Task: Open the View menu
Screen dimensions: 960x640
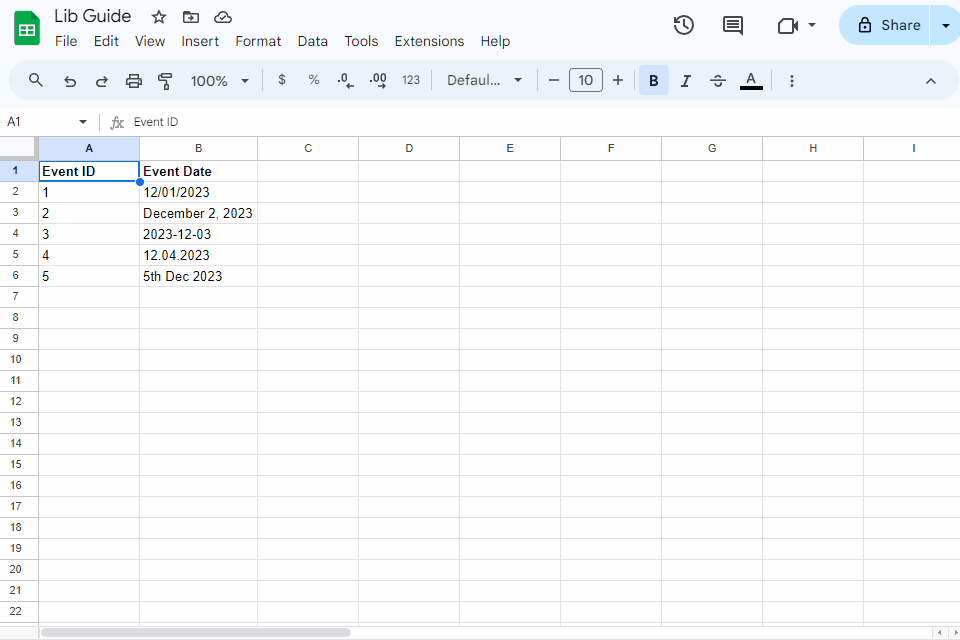Action: tap(150, 41)
